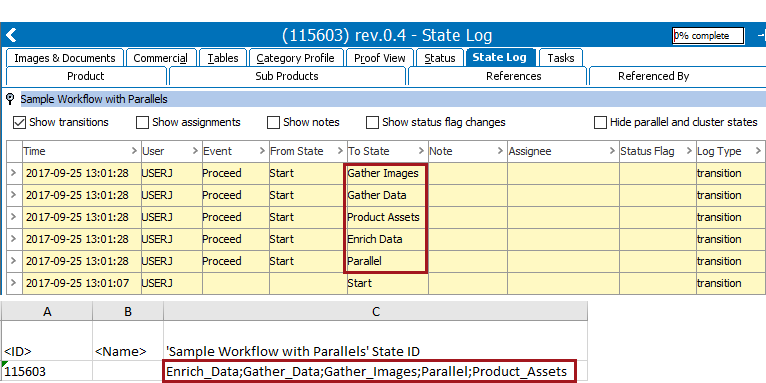
Task: Click the back arrow icon in title bar
Action: pyautogui.click(x=11, y=35)
